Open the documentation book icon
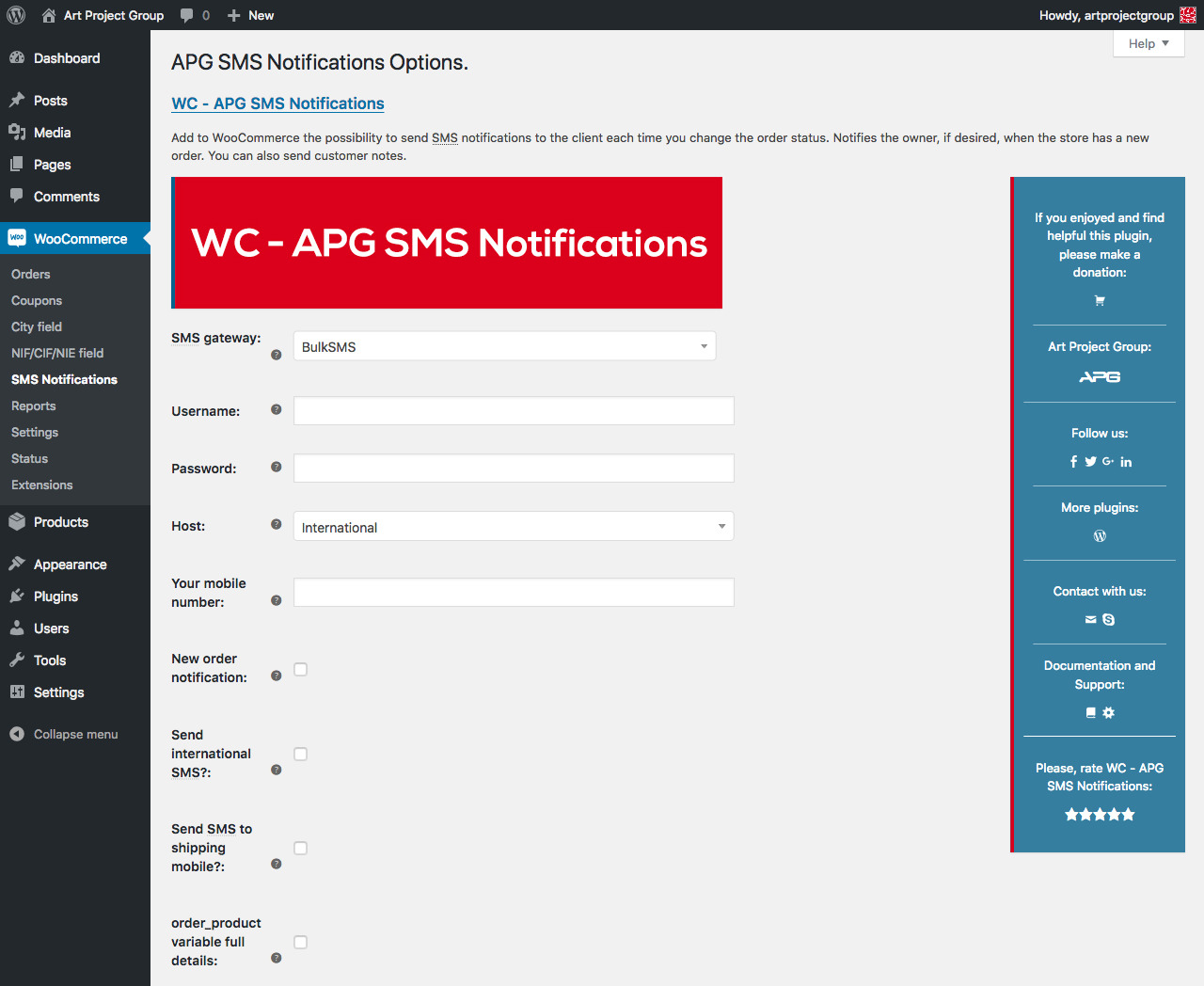Viewport: 1204px width, 986px height. 1090,713
